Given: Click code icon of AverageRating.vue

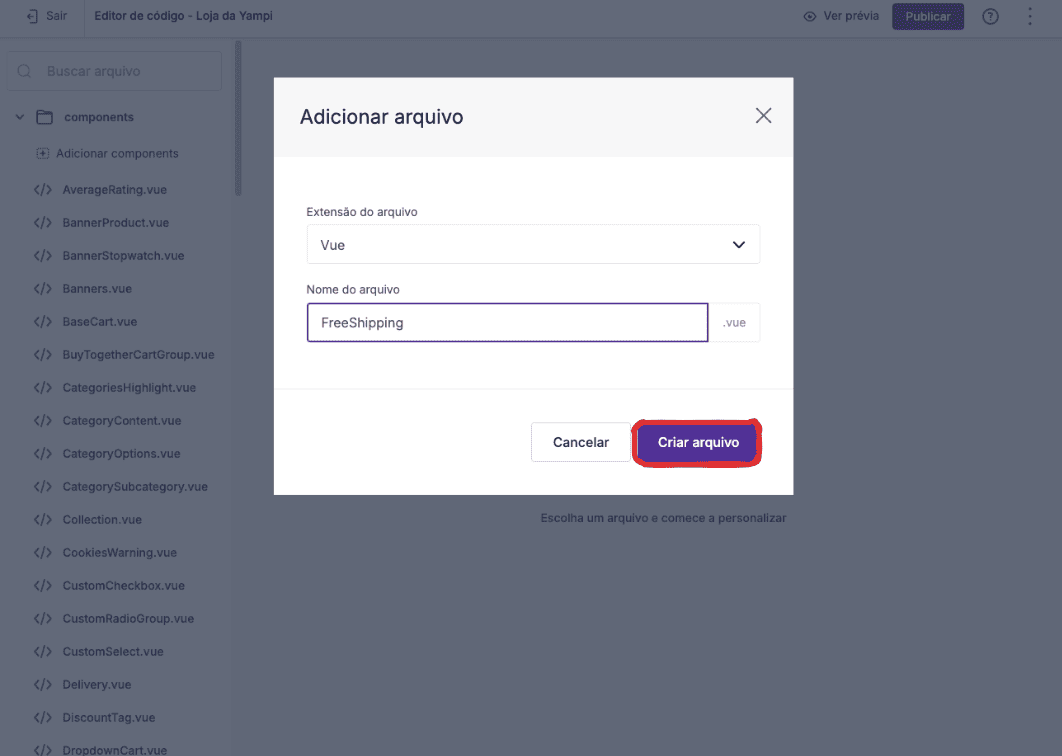Looking at the screenshot, I should (43, 190).
